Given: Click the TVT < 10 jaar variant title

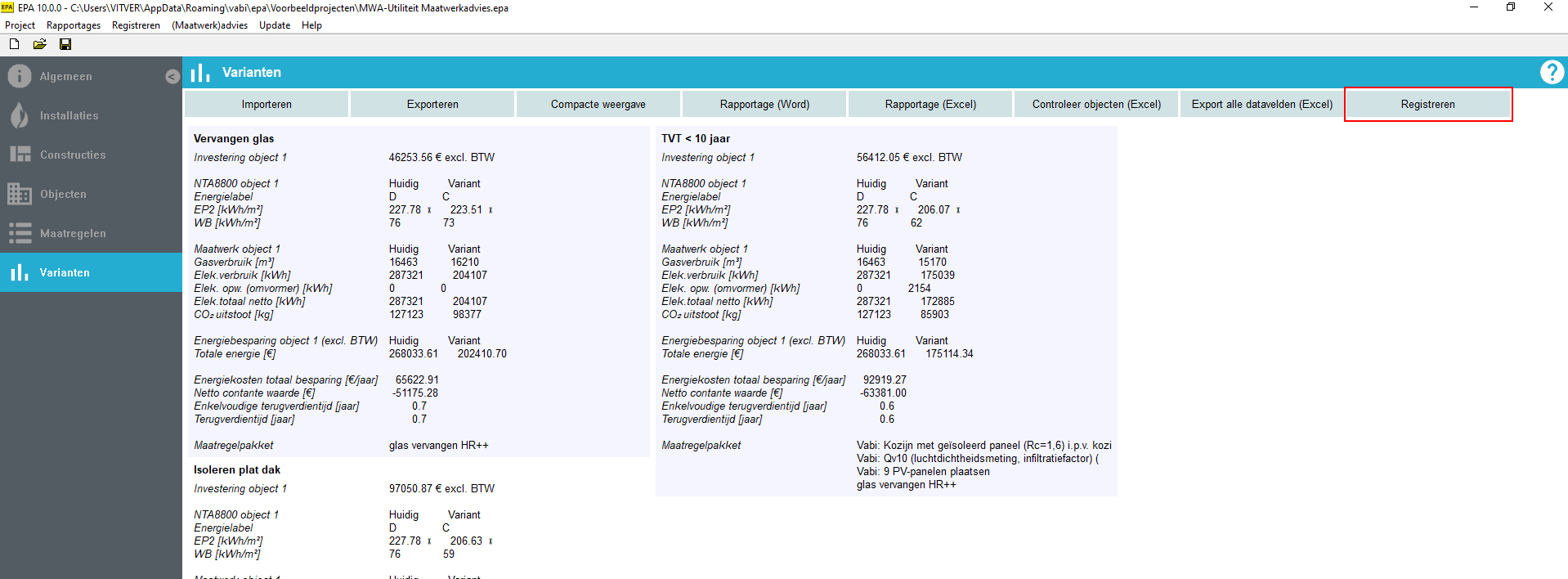Looking at the screenshot, I should click(x=696, y=138).
